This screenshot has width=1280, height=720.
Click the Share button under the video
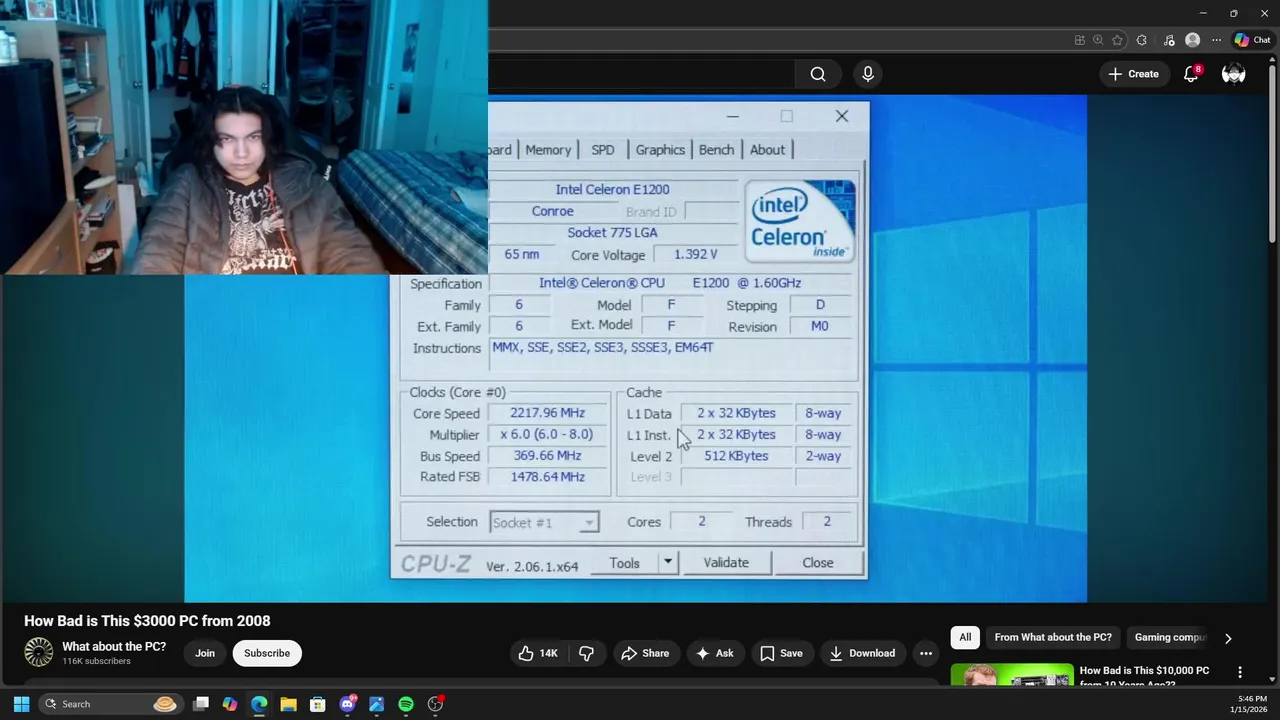coord(645,653)
